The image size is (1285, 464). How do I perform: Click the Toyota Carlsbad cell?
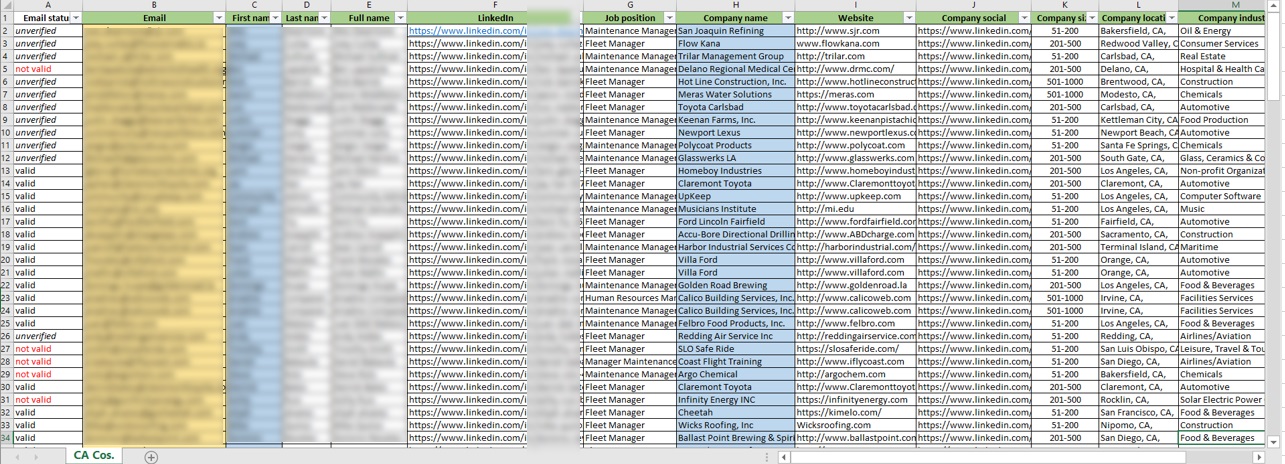point(735,107)
